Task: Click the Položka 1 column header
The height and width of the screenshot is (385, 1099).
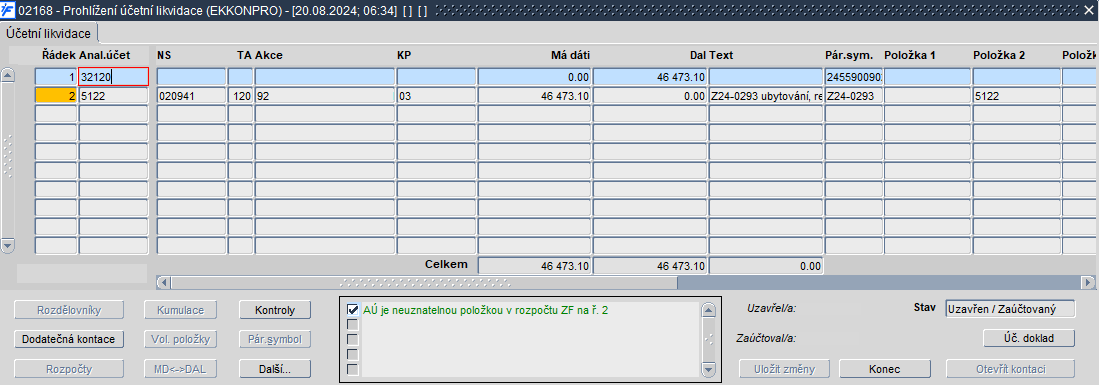Action: coord(910,55)
